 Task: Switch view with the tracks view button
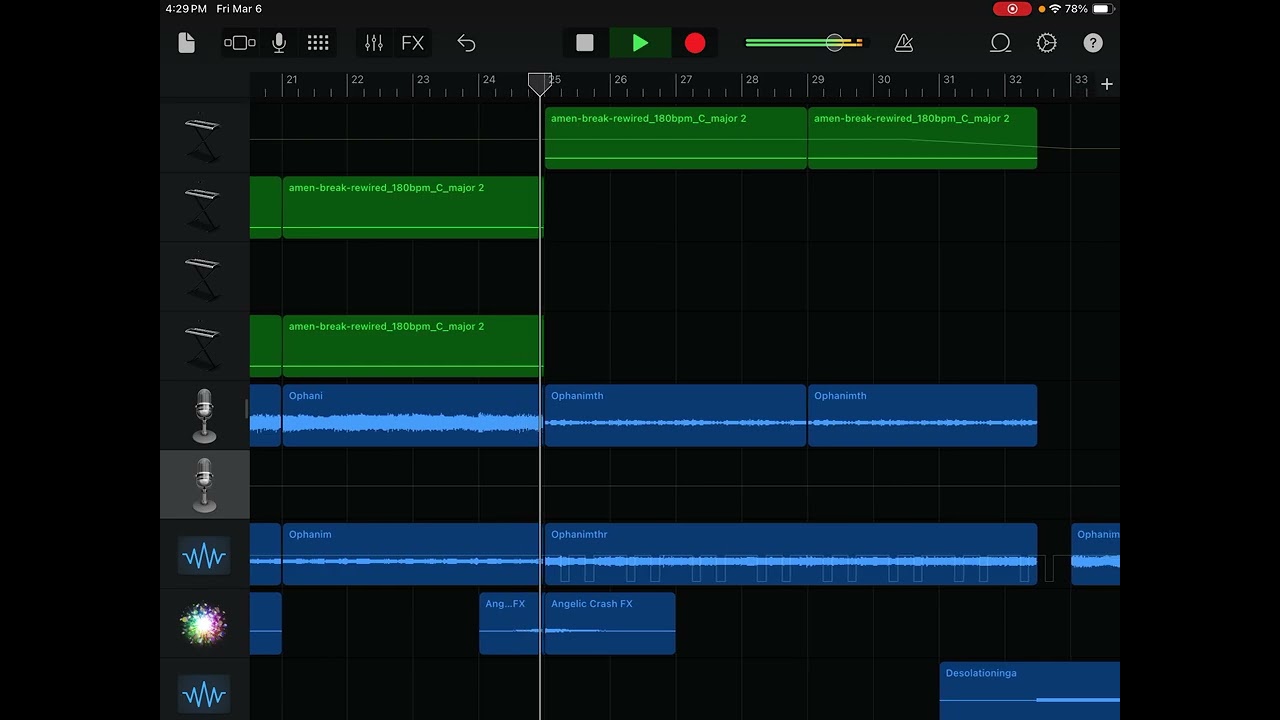coord(240,43)
